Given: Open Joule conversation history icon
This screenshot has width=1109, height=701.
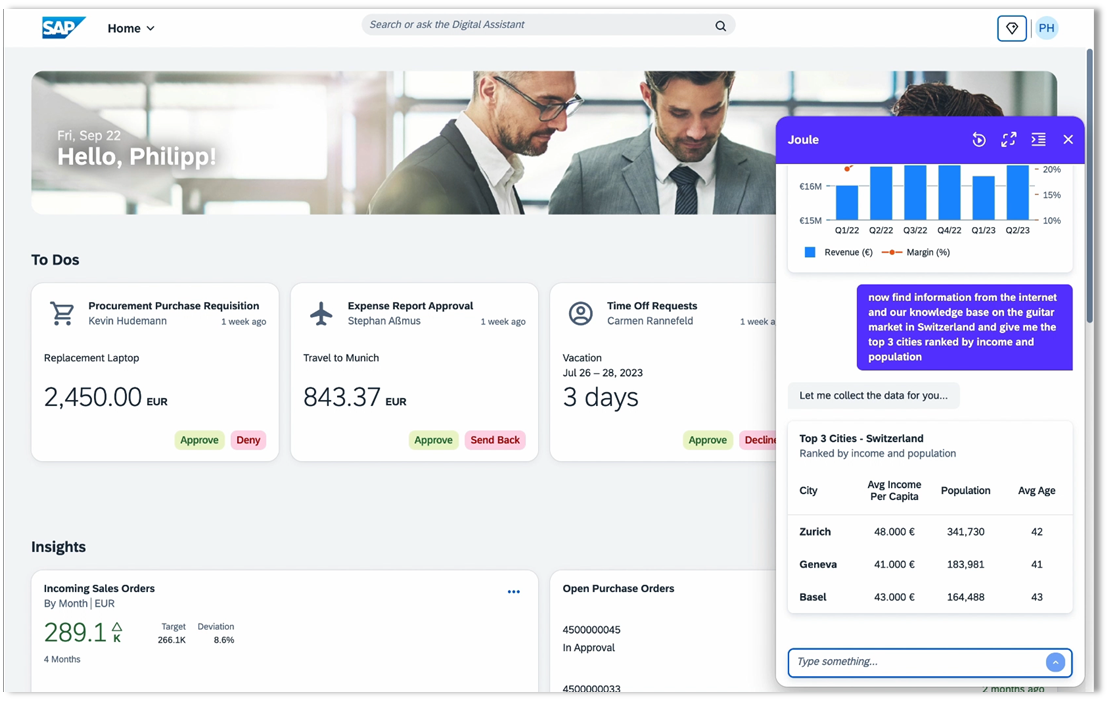Looking at the screenshot, I should tap(979, 140).
